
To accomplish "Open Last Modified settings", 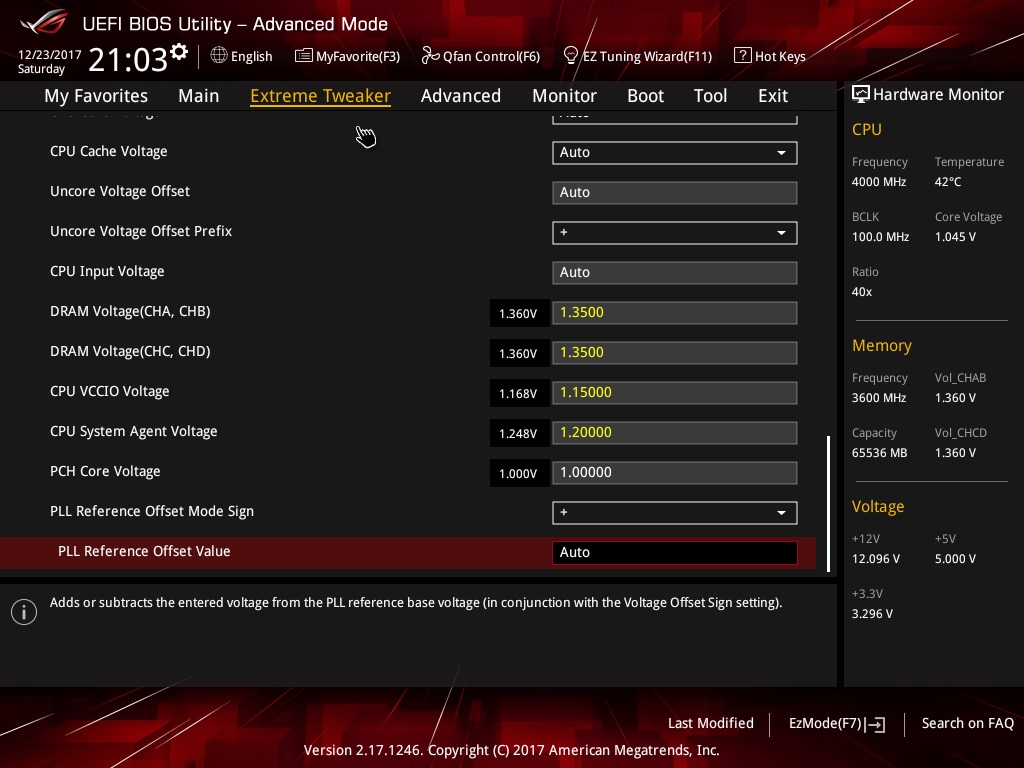I will pyautogui.click(x=711, y=723).
